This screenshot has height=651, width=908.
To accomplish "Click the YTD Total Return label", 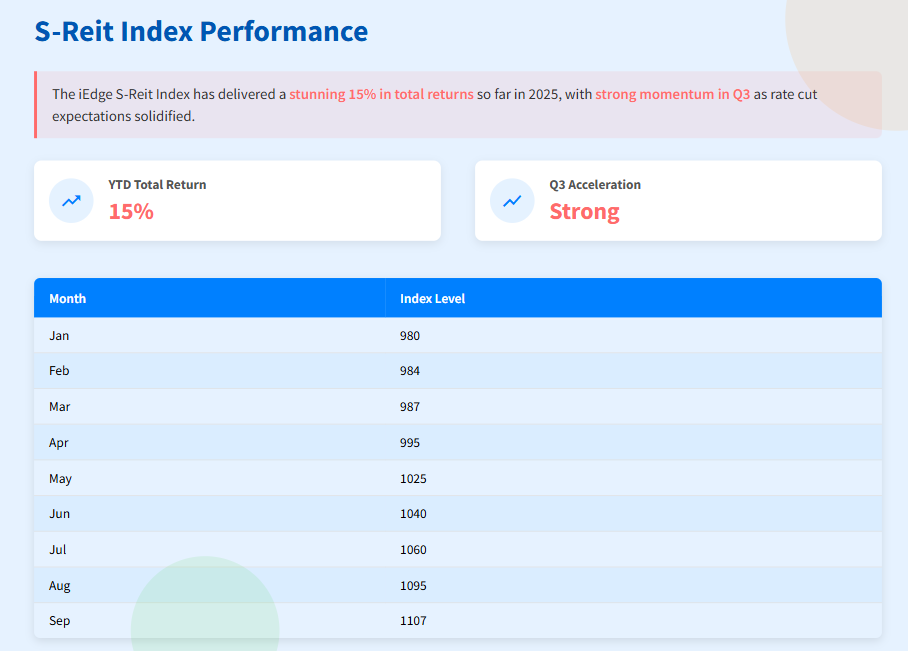I will click(157, 185).
